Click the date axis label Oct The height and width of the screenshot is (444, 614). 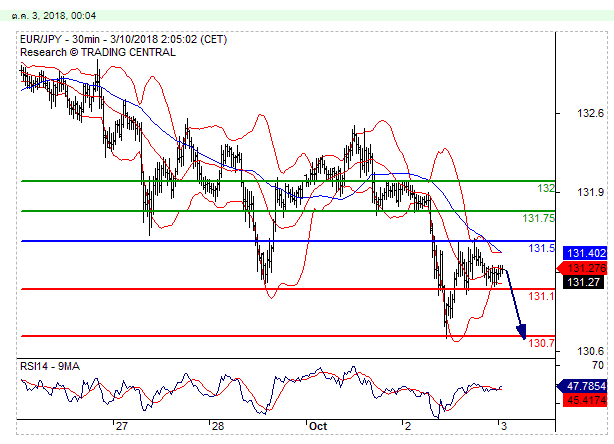coord(318,426)
